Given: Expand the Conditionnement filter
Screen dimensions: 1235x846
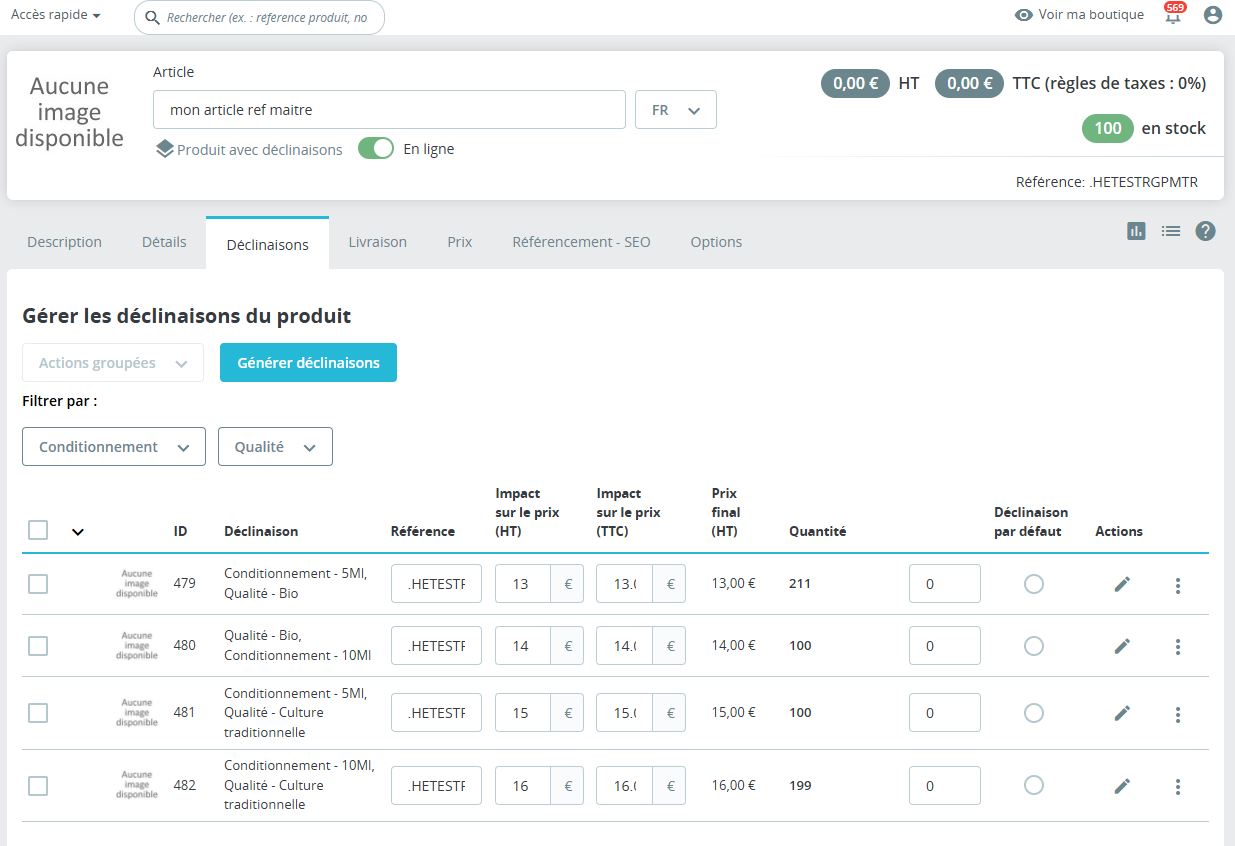Looking at the screenshot, I should (114, 447).
